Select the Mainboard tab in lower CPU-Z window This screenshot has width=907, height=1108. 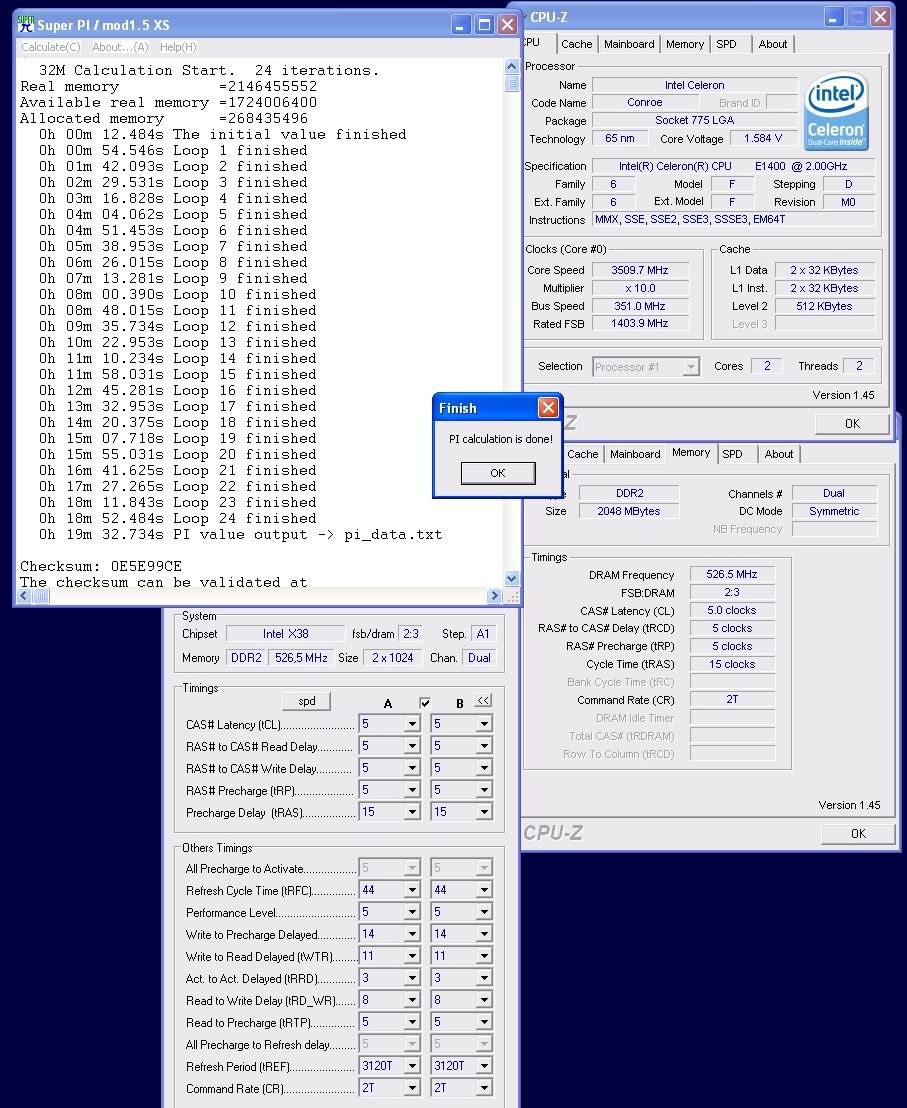635,454
